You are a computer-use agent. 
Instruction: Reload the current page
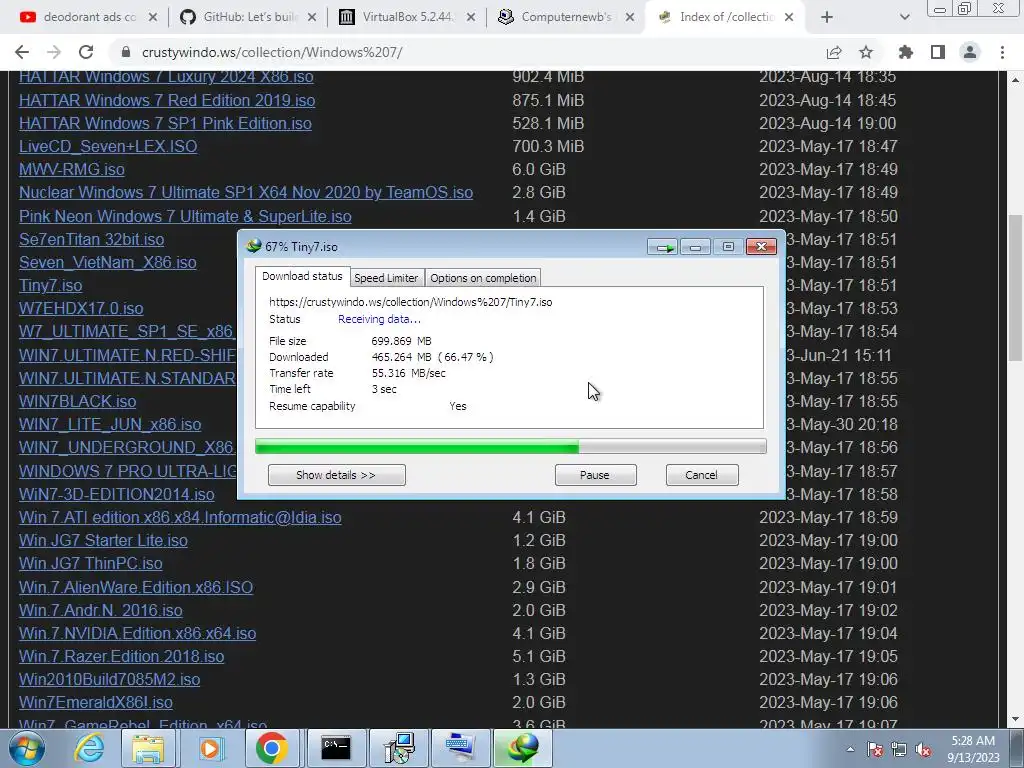[86, 52]
